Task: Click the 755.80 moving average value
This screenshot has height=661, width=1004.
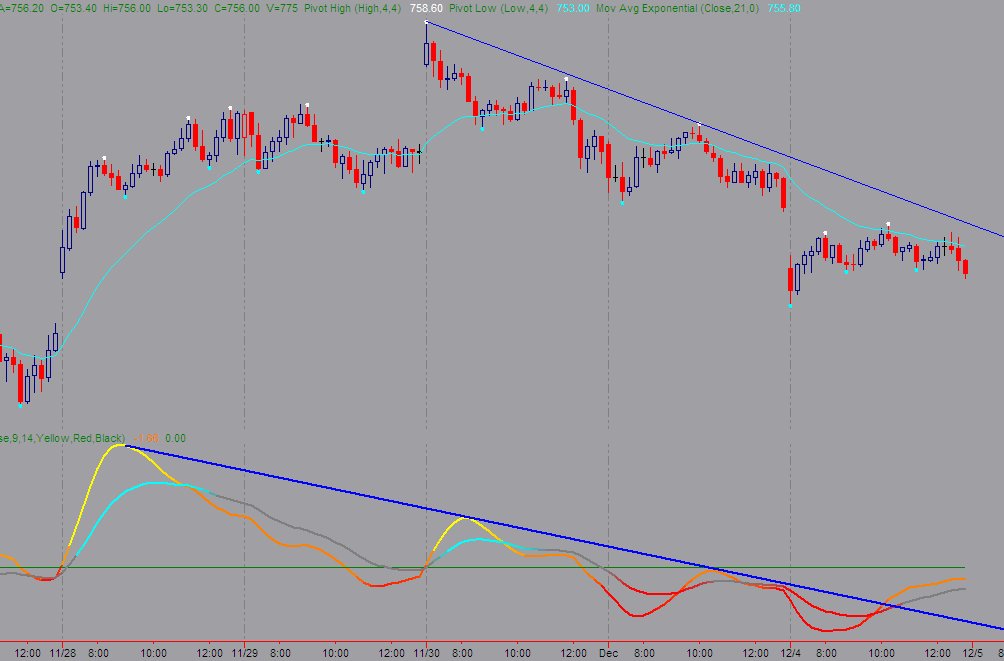Action: point(784,8)
